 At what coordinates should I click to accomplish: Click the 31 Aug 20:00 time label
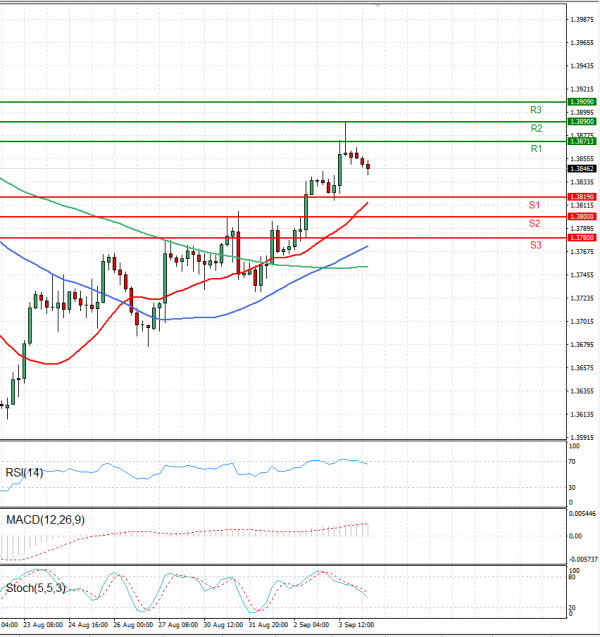[269, 624]
